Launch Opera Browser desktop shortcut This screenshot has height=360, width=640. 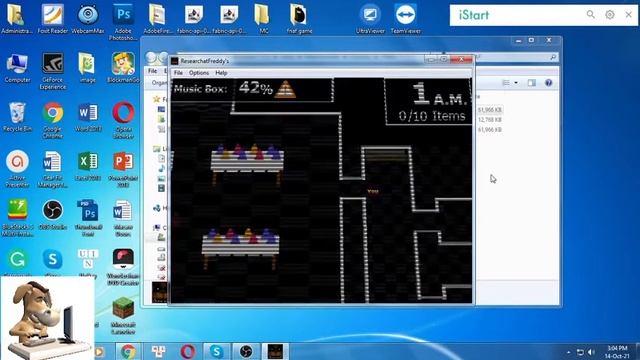pos(123,120)
